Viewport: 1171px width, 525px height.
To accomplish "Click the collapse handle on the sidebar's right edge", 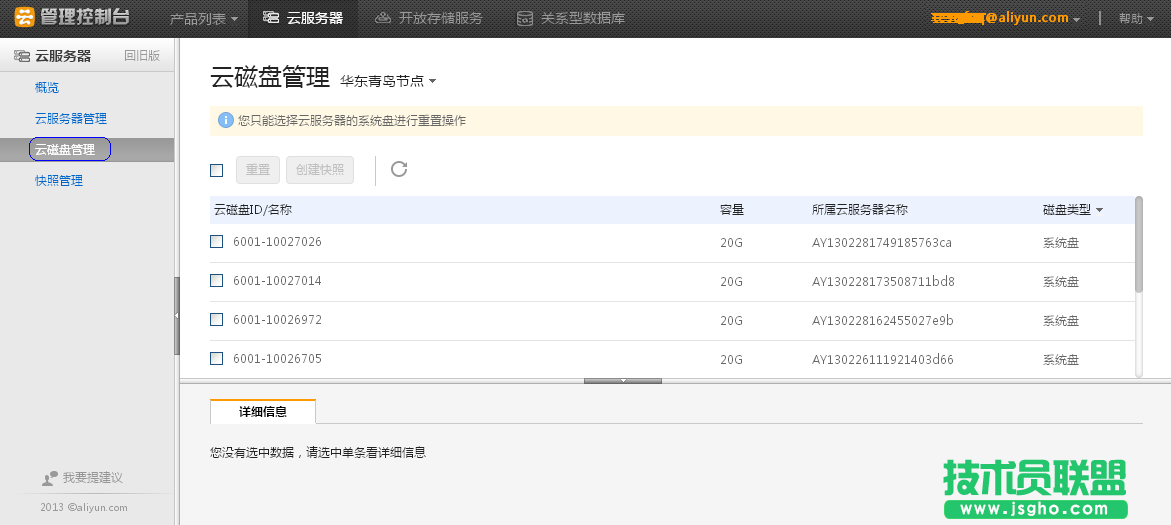I will click(177, 315).
